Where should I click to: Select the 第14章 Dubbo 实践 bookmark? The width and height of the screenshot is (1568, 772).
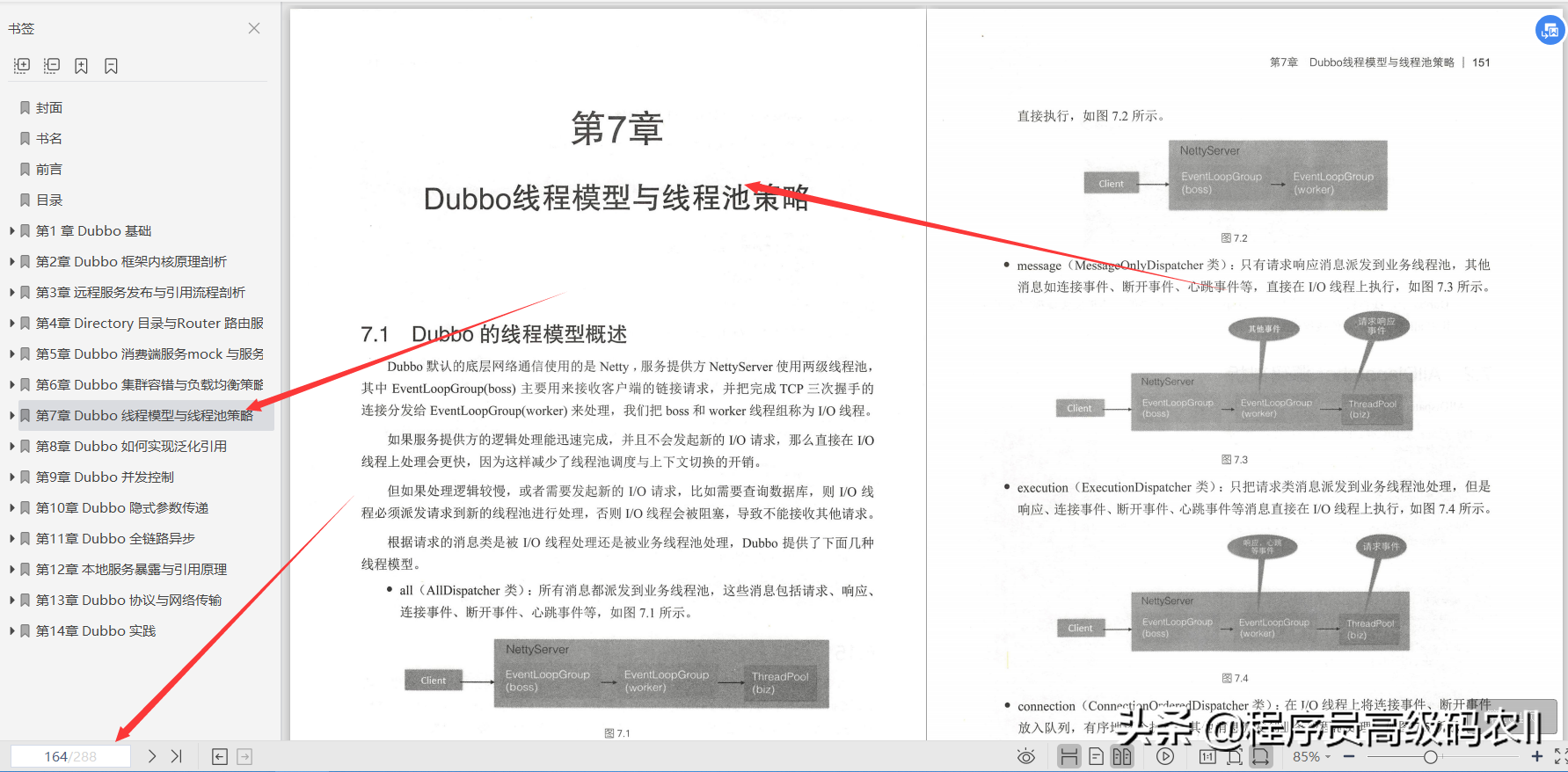coord(96,630)
